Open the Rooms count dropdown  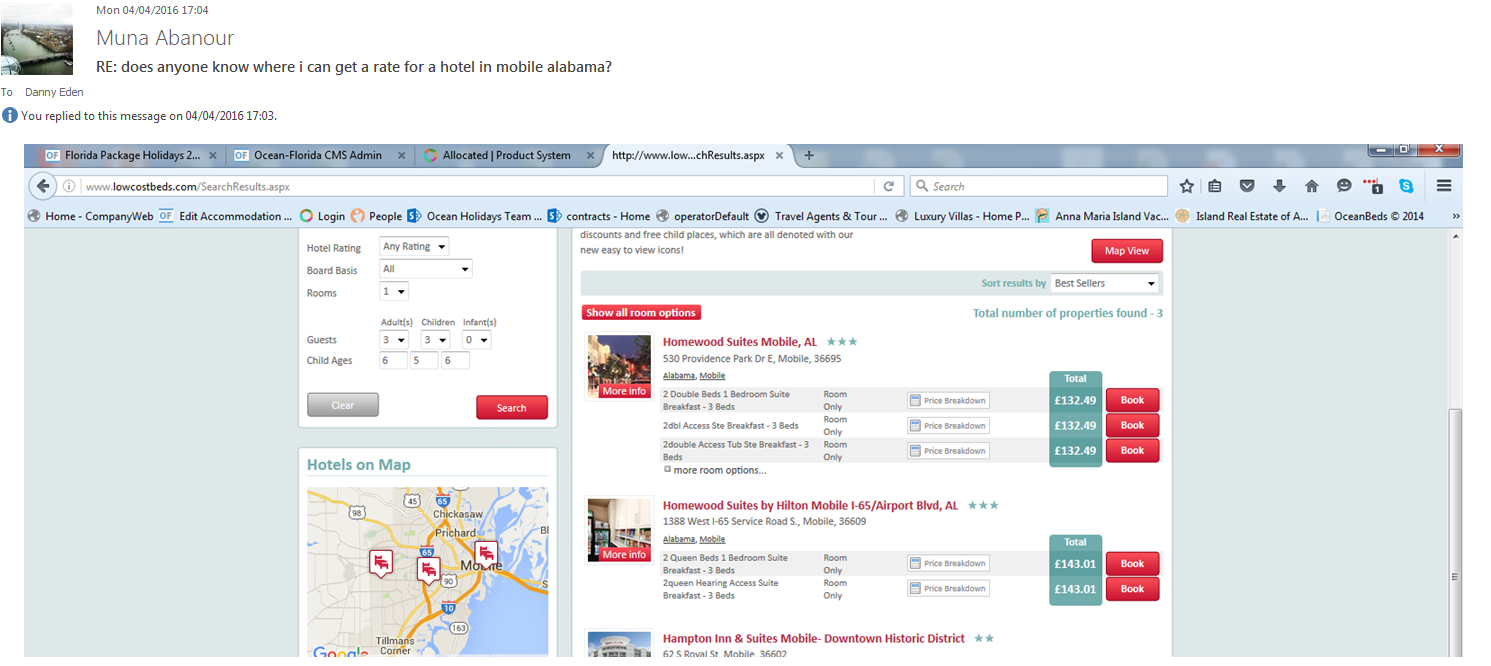(x=394, y=292)
